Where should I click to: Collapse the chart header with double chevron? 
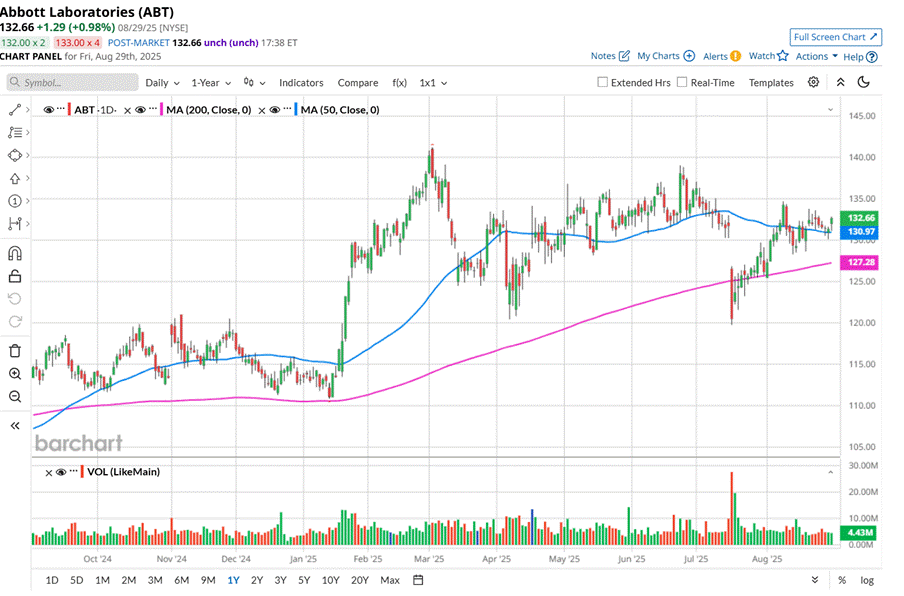tap(840, 82)
